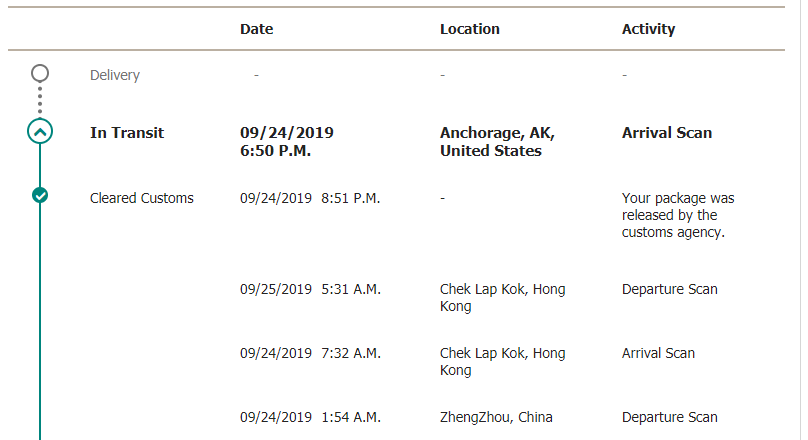Select the Delivery status label
The width and height of the screenshot is (808, 440).
point(114,75)
